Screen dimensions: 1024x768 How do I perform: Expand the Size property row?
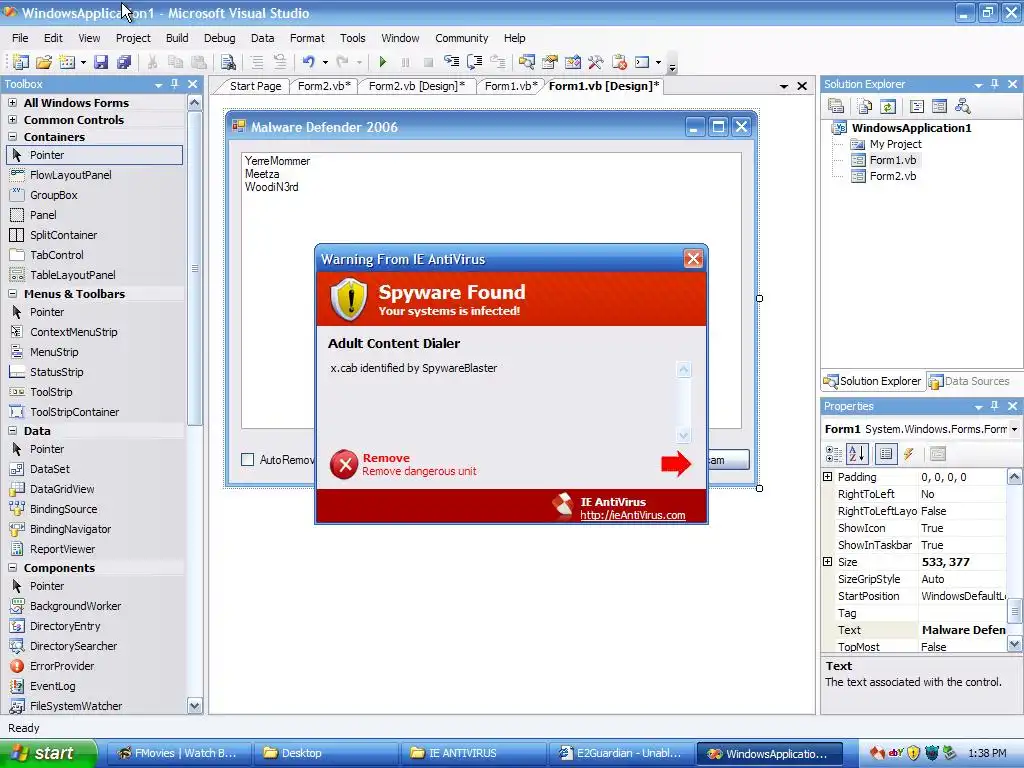[827, 562]
